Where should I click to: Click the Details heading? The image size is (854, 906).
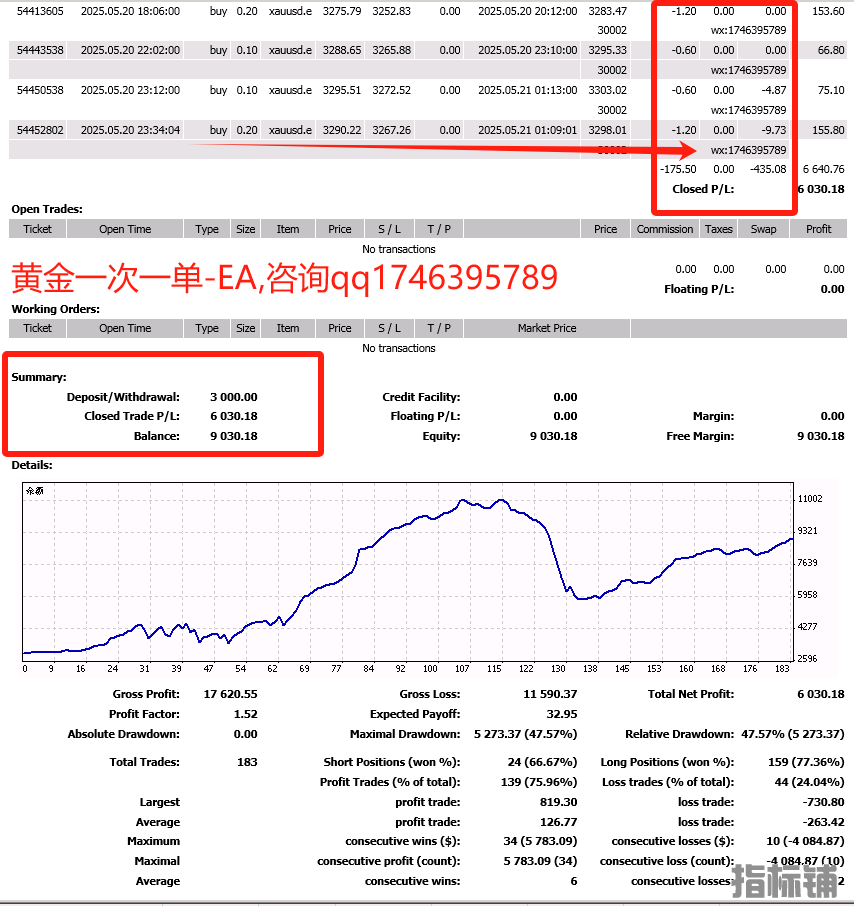(32, 465)
